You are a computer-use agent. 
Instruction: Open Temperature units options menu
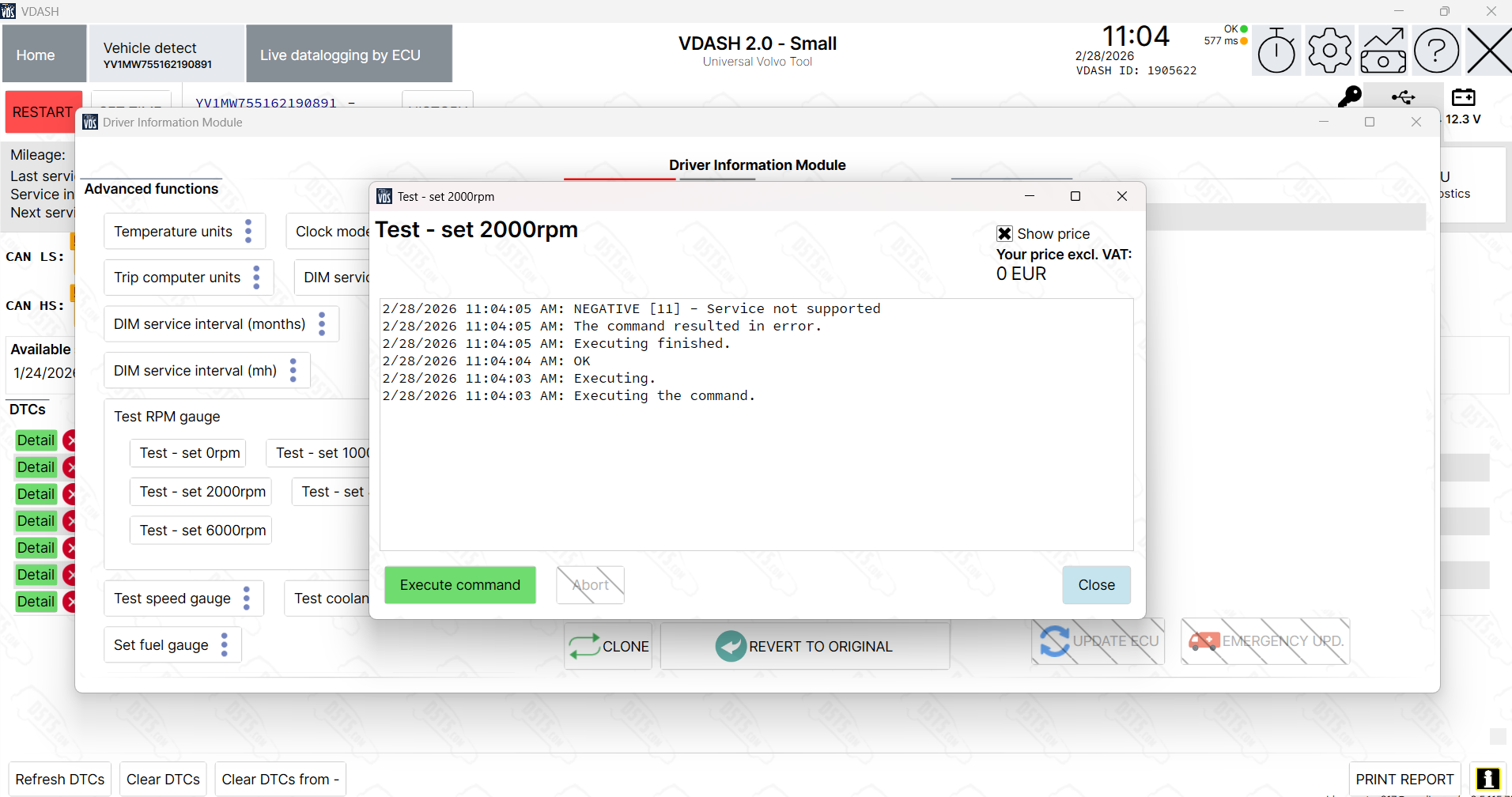coord(248,231)
